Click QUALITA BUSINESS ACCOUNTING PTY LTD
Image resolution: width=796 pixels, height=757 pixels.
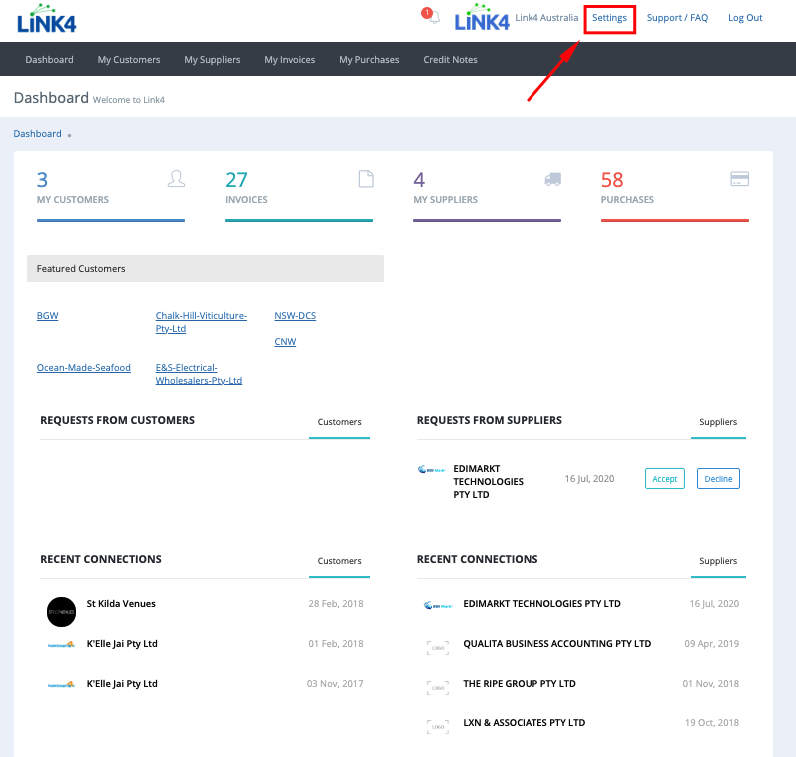(557, 644)
